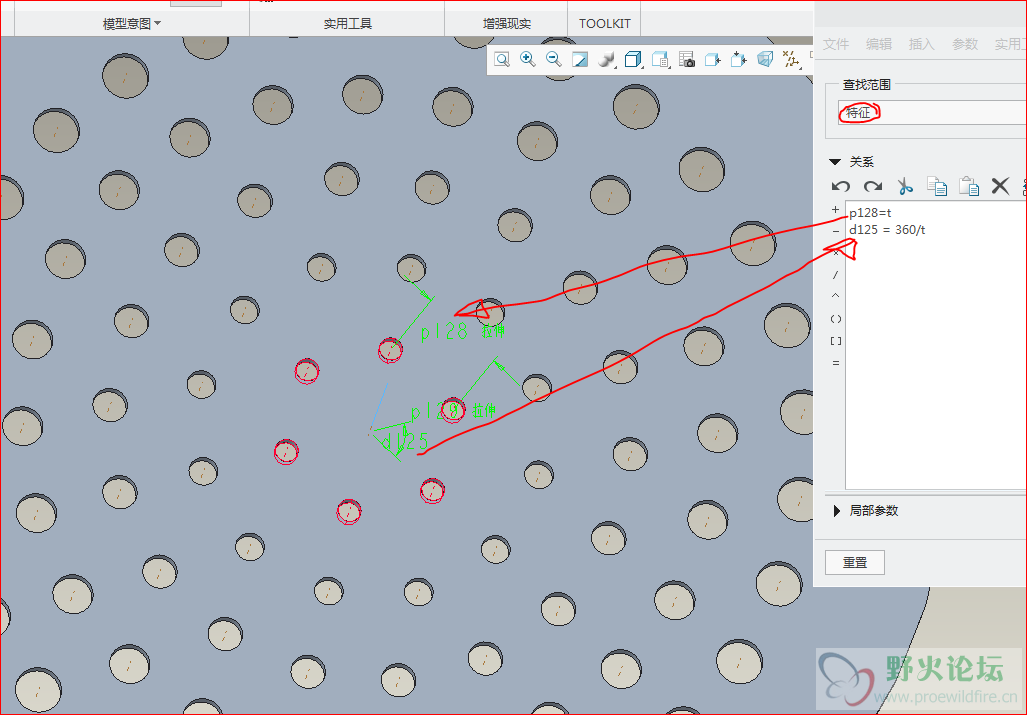Click the relation line p128=t

pyautogui.click(x=870, y=212)
